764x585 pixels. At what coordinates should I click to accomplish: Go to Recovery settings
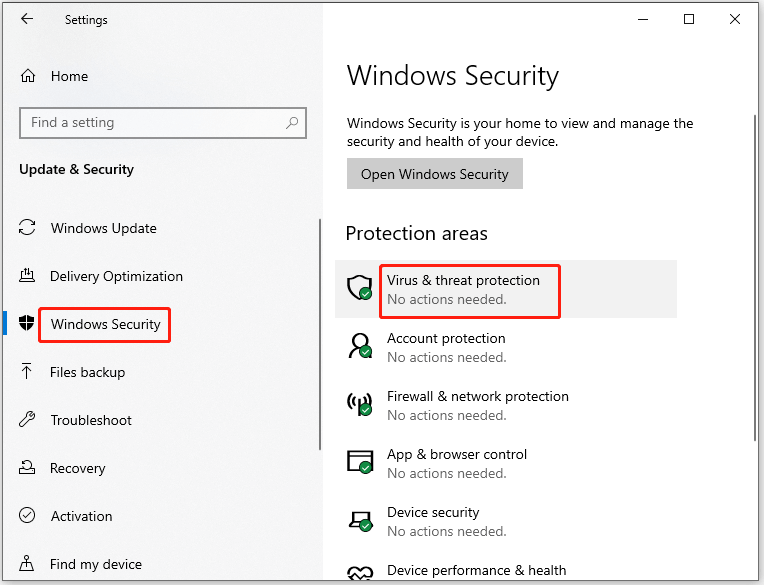[x=78, y=468]
